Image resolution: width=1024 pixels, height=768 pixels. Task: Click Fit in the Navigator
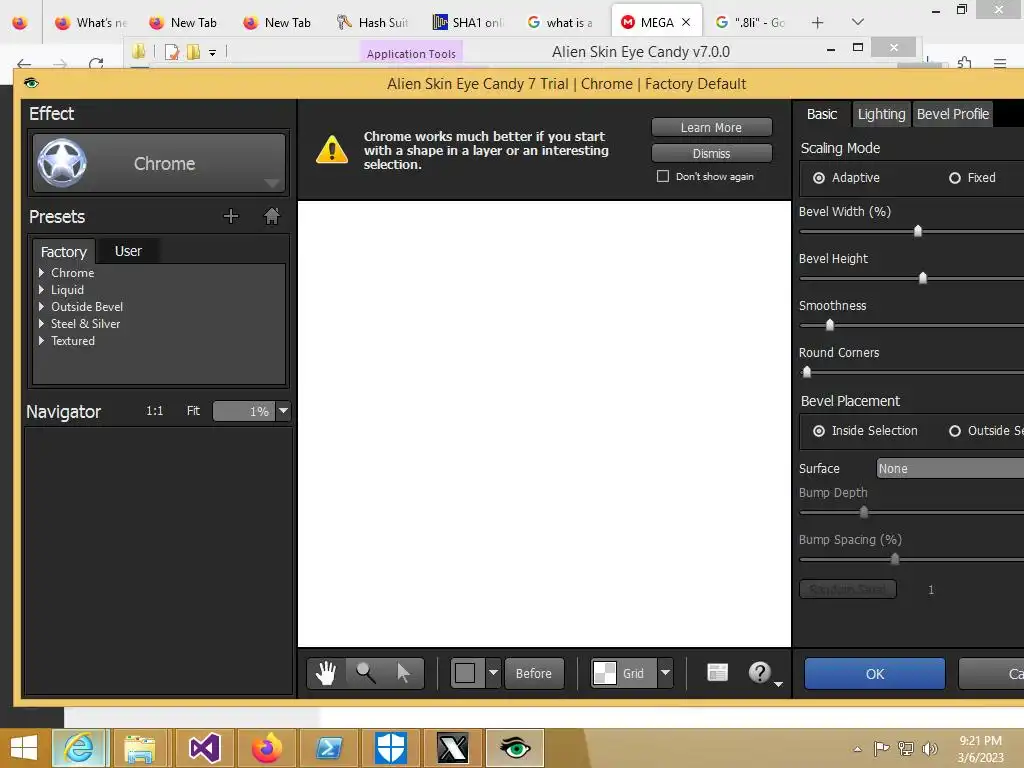[x=193, y=411]
